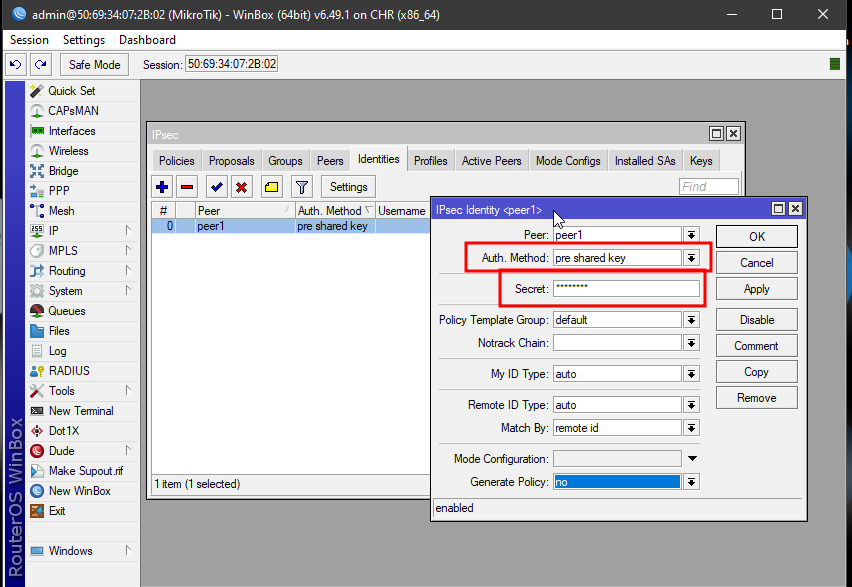
Task: Click the Secret password field
Action: (626, 288)
